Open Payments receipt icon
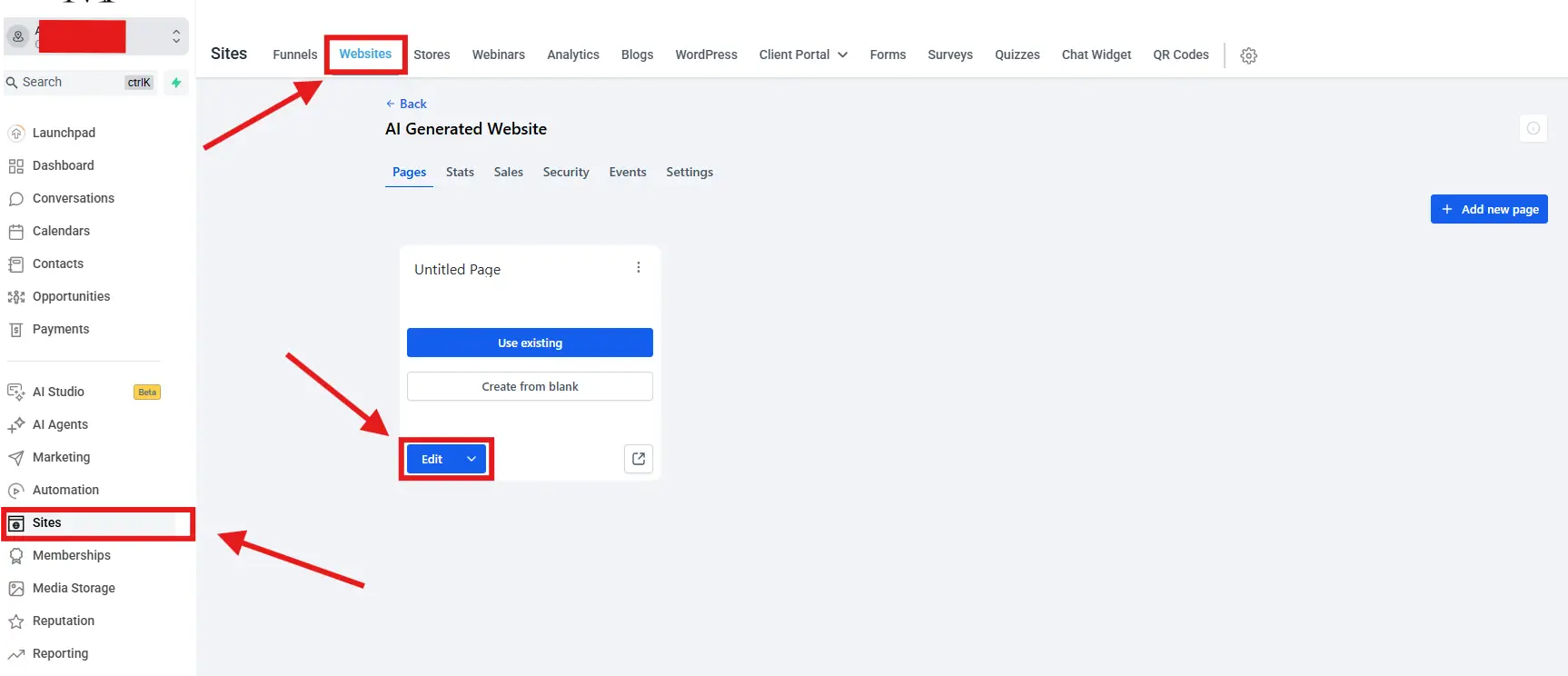1568x676 pixels. (16, 330)
